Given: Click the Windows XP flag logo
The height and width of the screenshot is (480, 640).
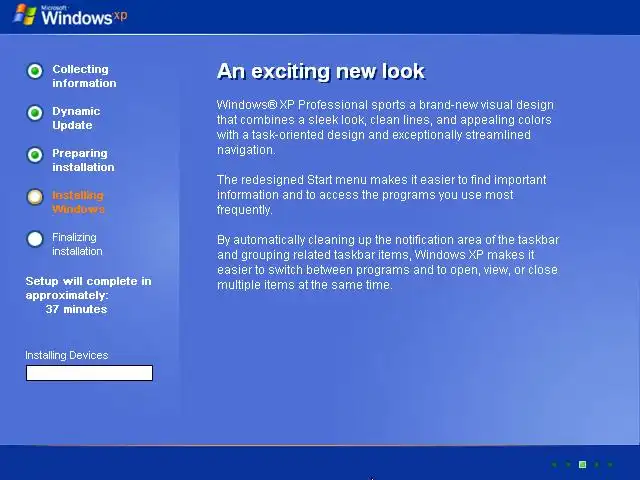Looking at the screenshot, I should click(x=25, y=15).
